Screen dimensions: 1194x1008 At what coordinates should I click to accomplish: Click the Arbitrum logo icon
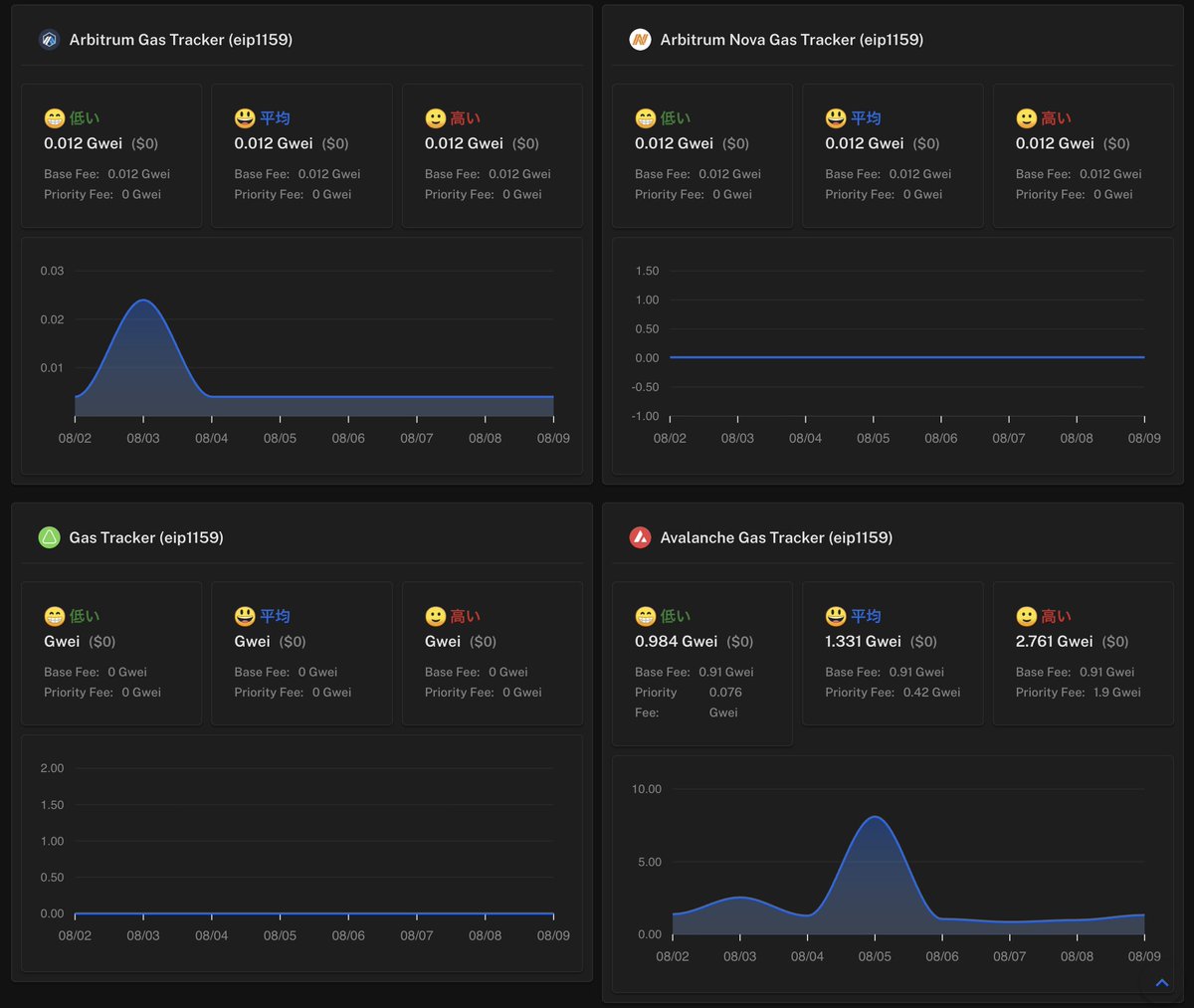pos(49,40)
